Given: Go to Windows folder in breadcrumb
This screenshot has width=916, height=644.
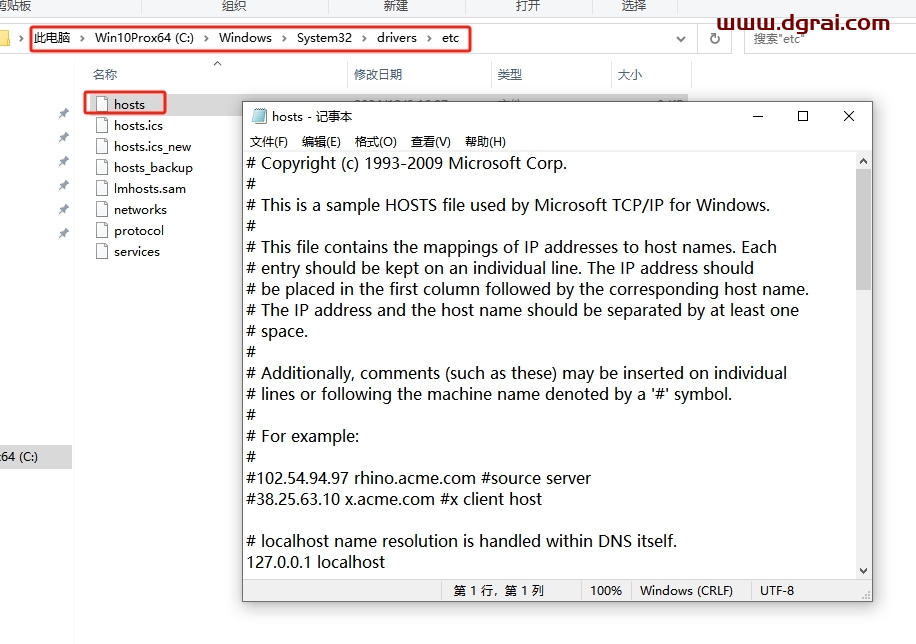Looking at the screenshot, I should pos(245,38).
